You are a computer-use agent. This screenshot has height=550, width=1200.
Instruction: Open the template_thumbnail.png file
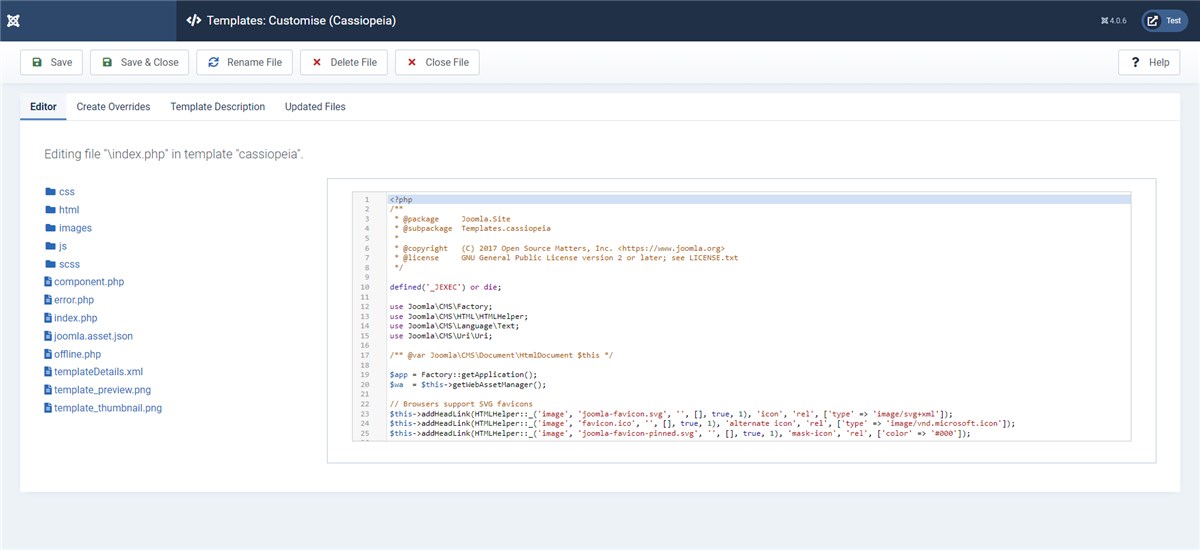point(107,408)
